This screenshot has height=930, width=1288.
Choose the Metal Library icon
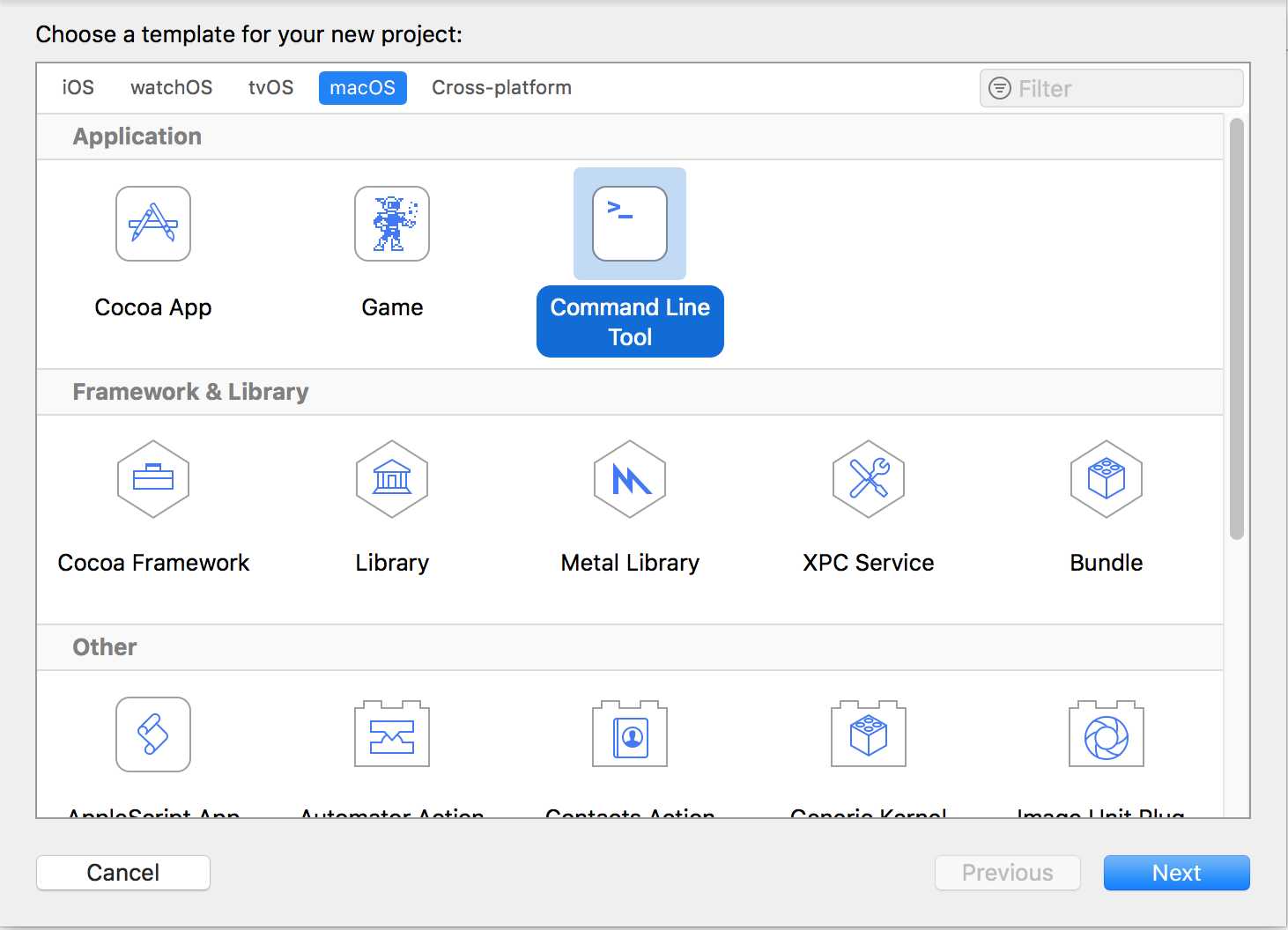pyautogui.click(x=630, y=479)
